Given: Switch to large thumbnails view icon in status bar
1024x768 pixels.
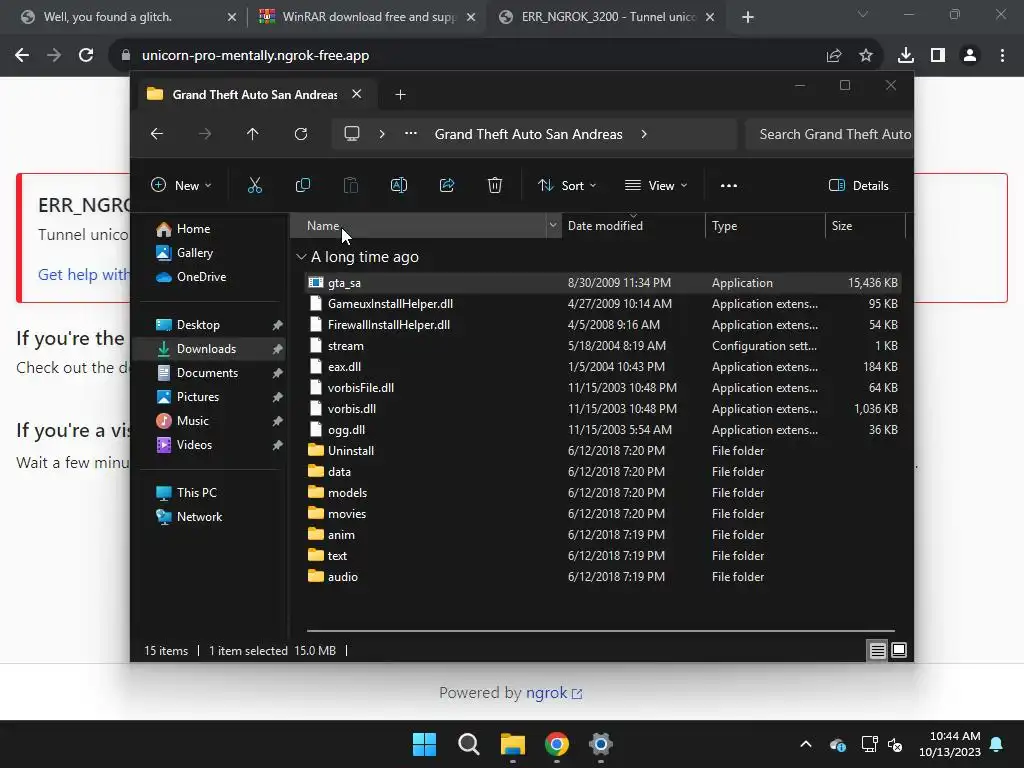Looking at the screenshot, I should [899, 650].
